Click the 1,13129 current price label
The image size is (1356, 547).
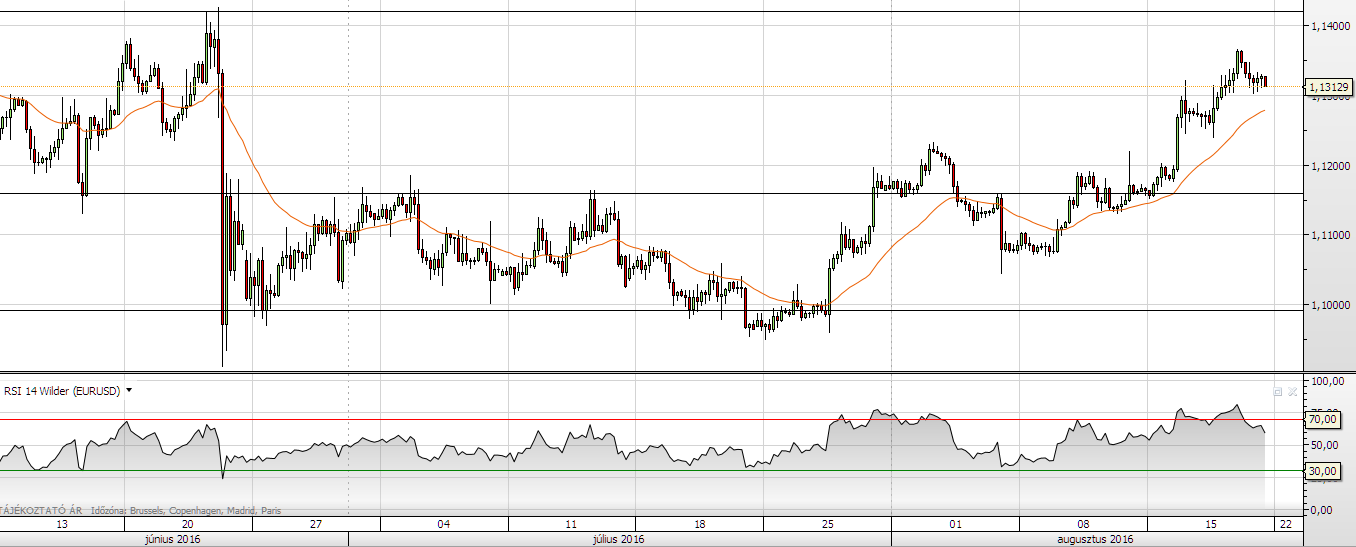pos(1328,88)
